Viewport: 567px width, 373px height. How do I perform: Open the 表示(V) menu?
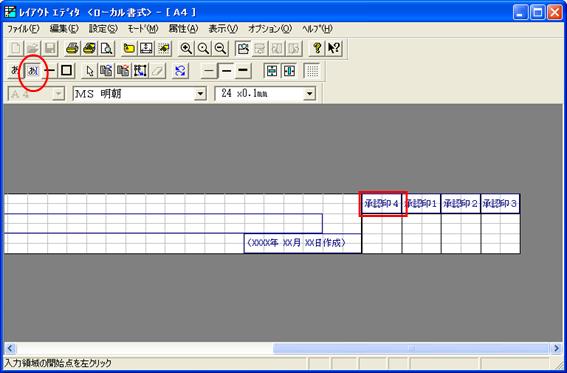pyautogui.click(x=223, y=29)
